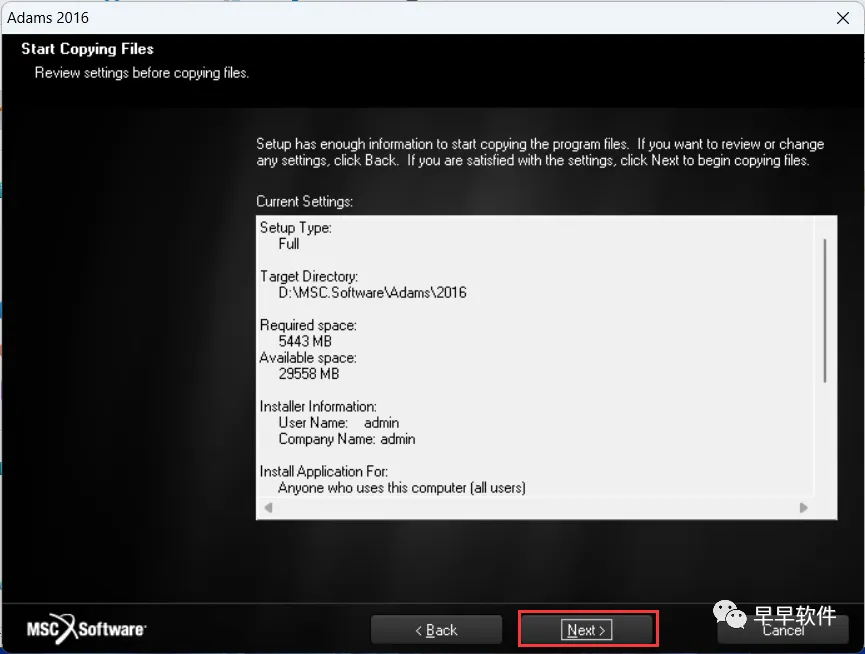Close the Adams 2016 installer window
865x654 pixels.
842,18
